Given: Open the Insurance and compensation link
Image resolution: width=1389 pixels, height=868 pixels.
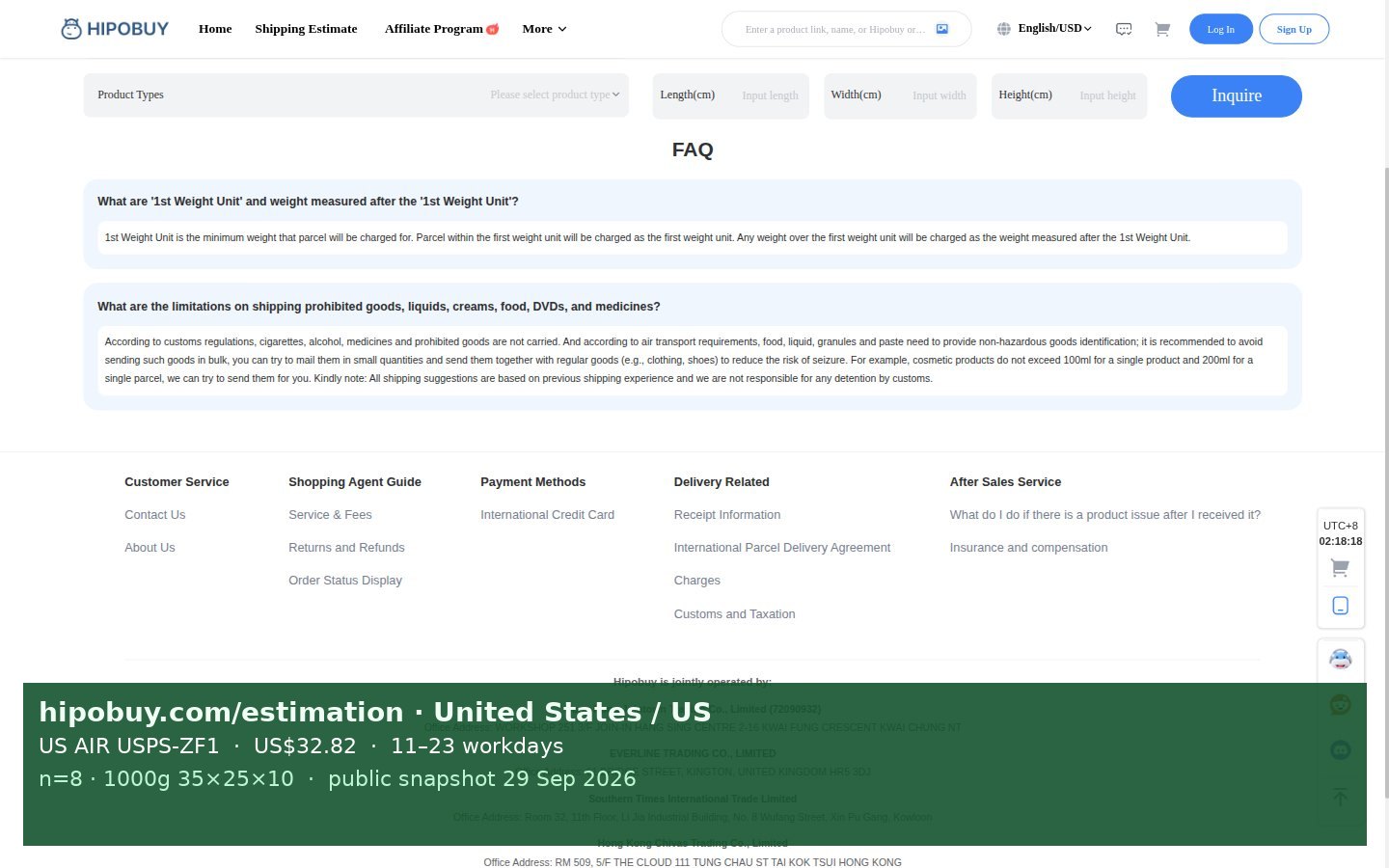Looking at the screenshot, I should [x=1029, y=548].
